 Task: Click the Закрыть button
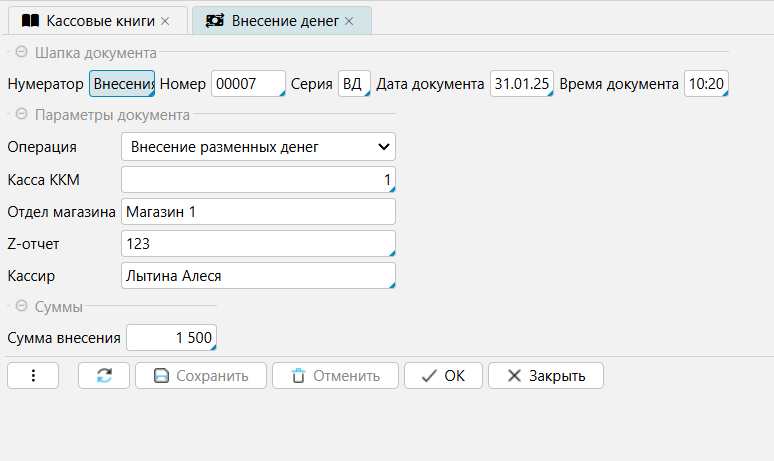click(545, 376)
